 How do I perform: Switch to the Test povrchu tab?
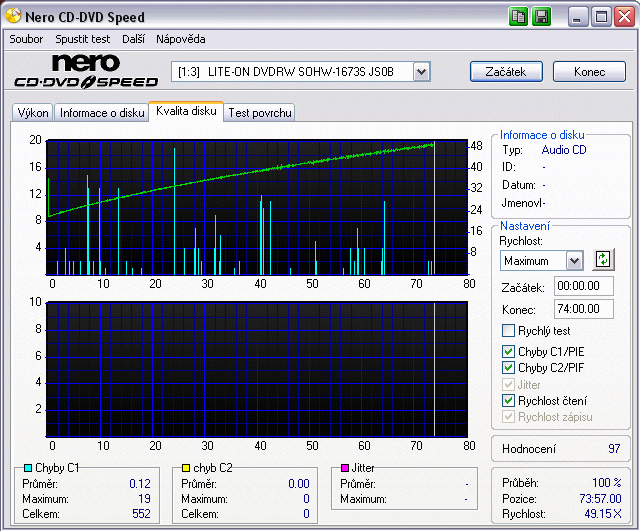click(x=260, y=113)
